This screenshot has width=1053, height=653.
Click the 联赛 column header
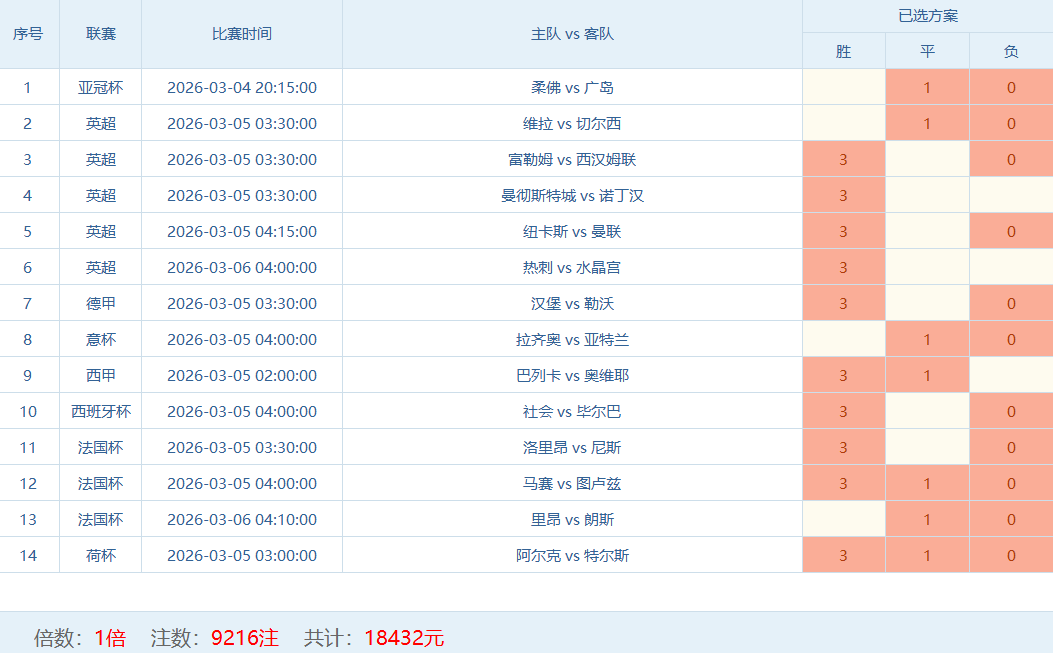tap(100, 34)
